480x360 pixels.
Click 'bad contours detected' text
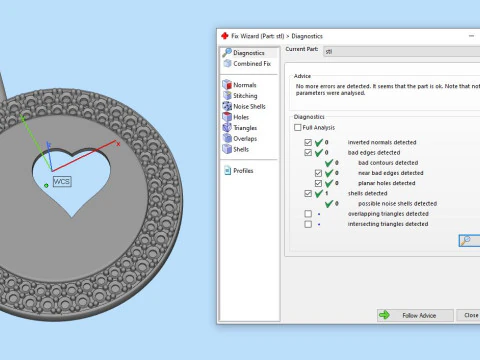click(x=388, y=163)
